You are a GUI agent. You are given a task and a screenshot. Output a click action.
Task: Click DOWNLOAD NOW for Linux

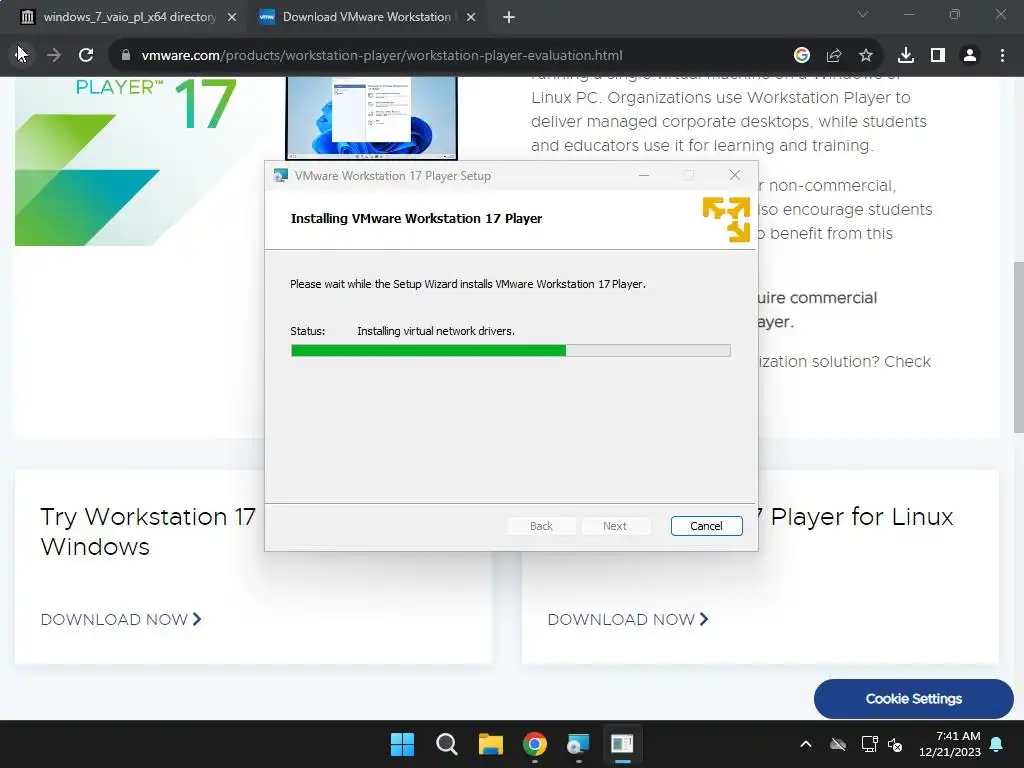(628, 619)
